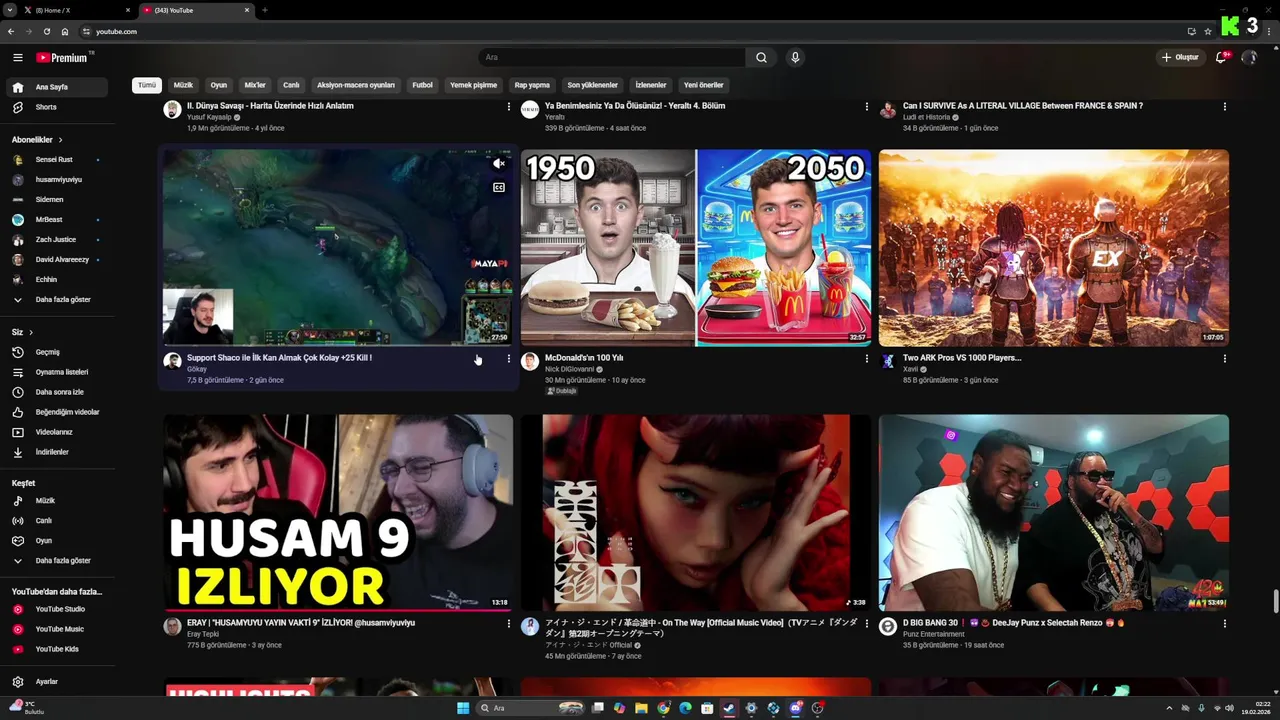Open HUSAM 9 IZLIYOR thumbnail
1280x720 pixels.
[338, 512]
